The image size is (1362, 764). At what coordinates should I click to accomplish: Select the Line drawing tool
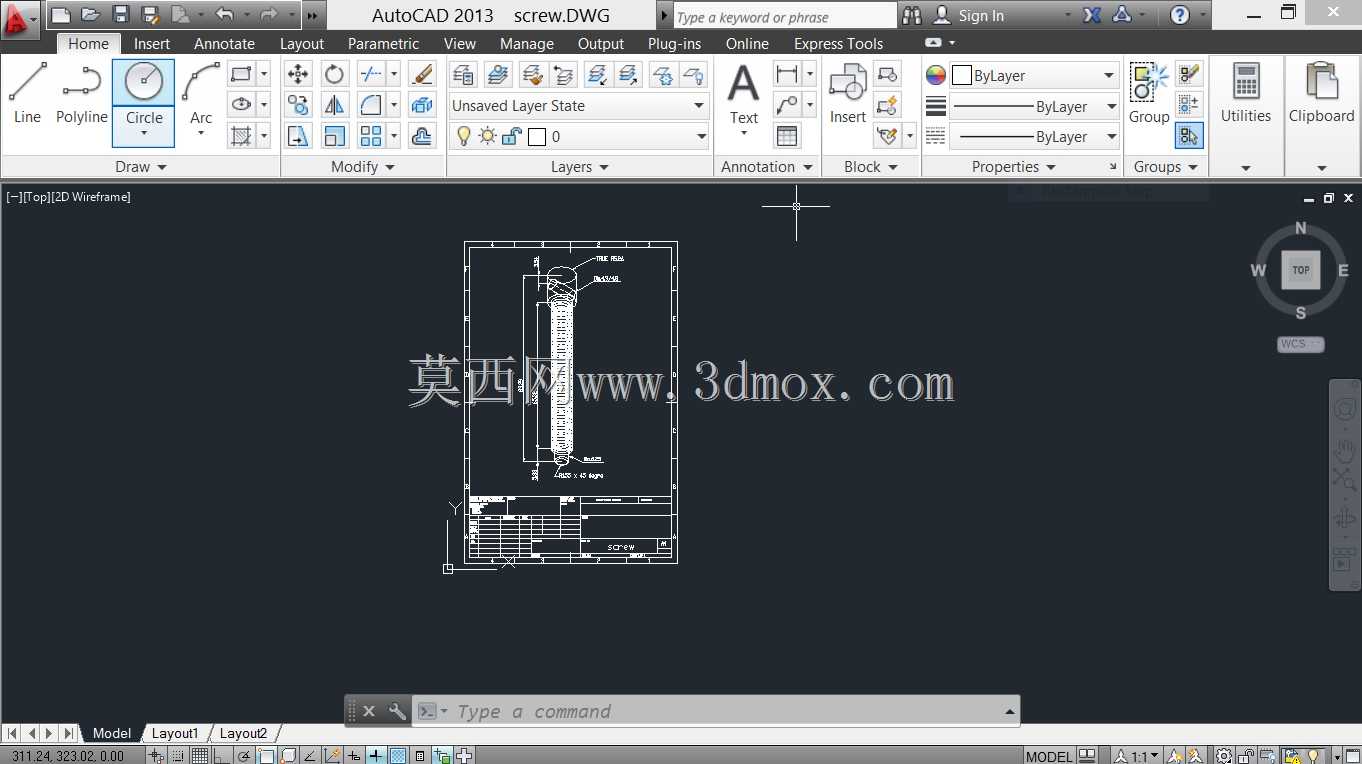click(x=27, y=93)
